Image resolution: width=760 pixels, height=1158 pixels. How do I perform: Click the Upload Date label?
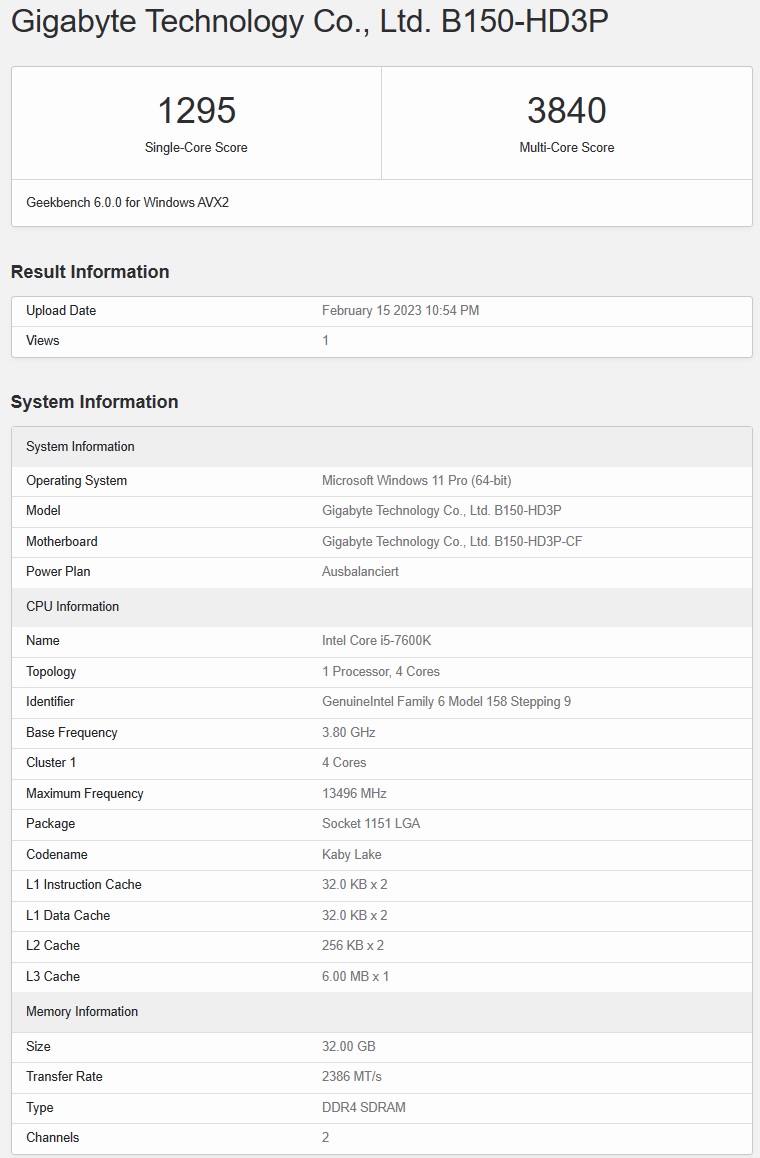click(61, 311)
